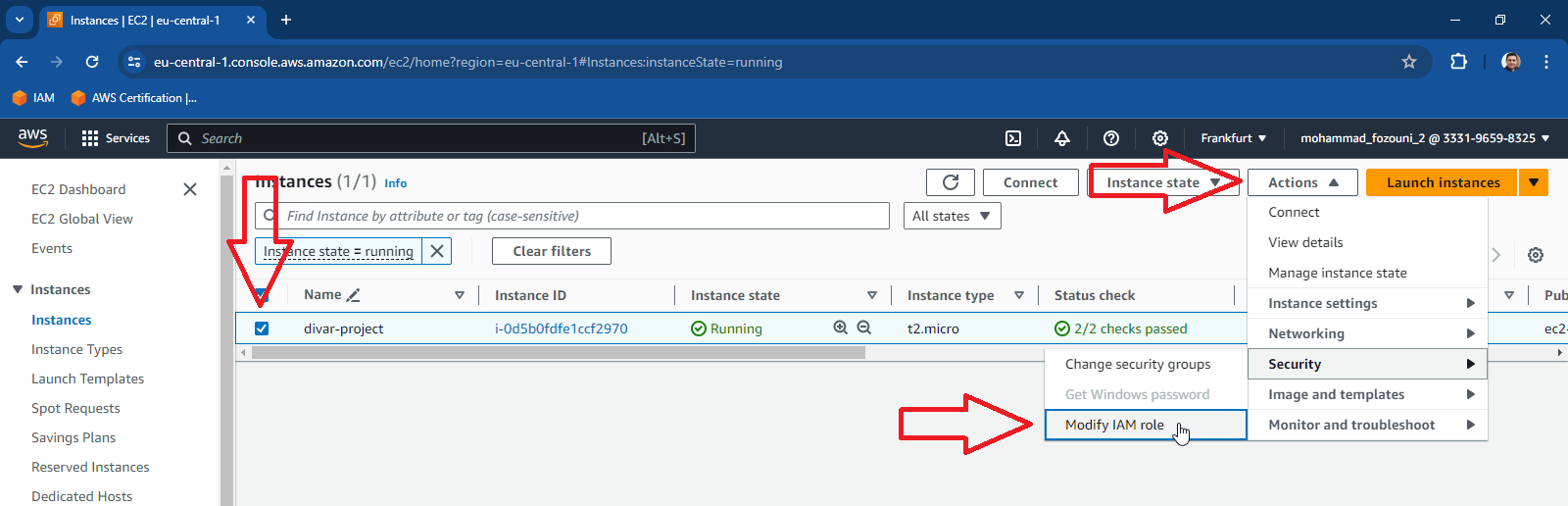
Task: Open the mohammad_fozouni_2 account menu
Action: click(1425, 138)
